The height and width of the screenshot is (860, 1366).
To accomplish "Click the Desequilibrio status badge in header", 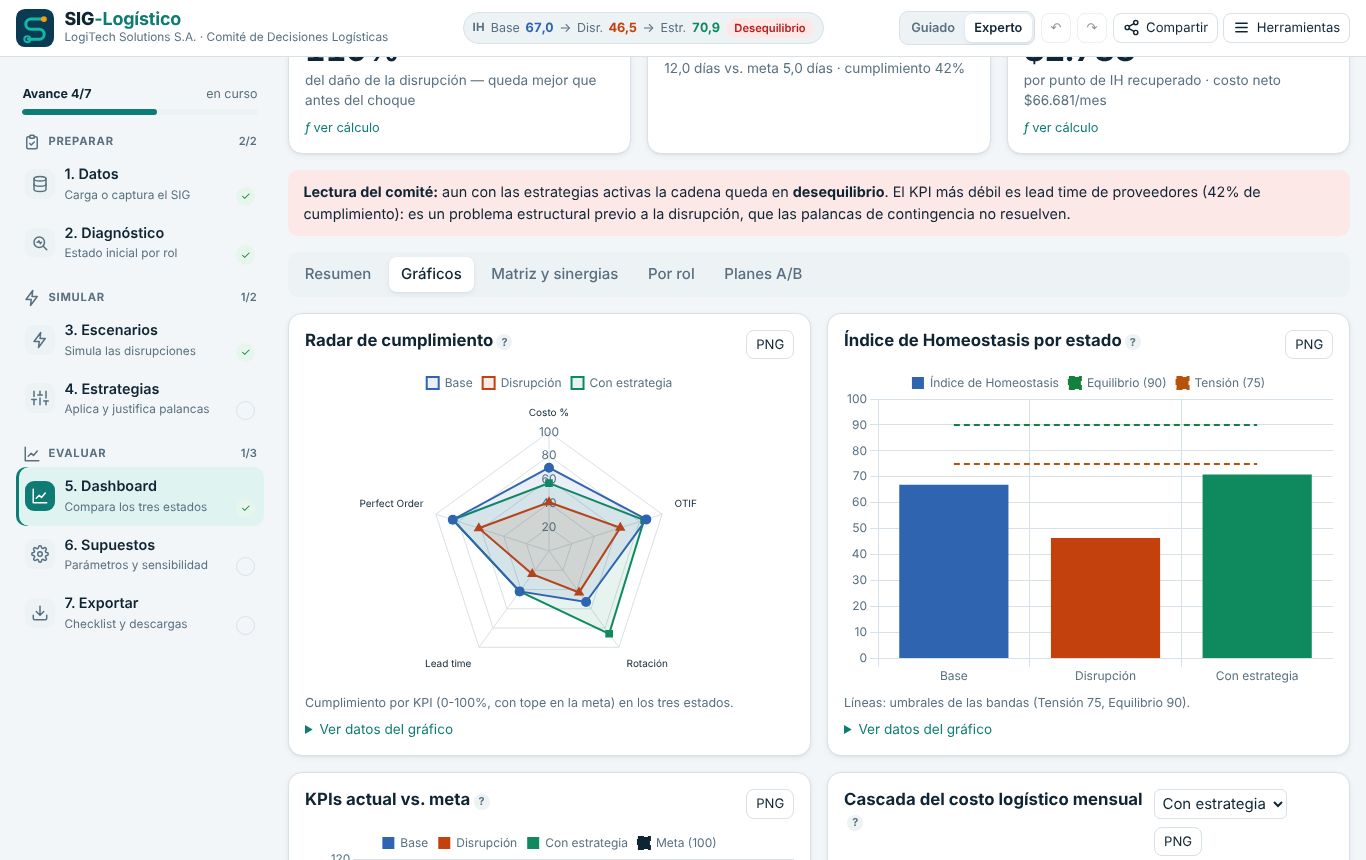I will [770, 28].
